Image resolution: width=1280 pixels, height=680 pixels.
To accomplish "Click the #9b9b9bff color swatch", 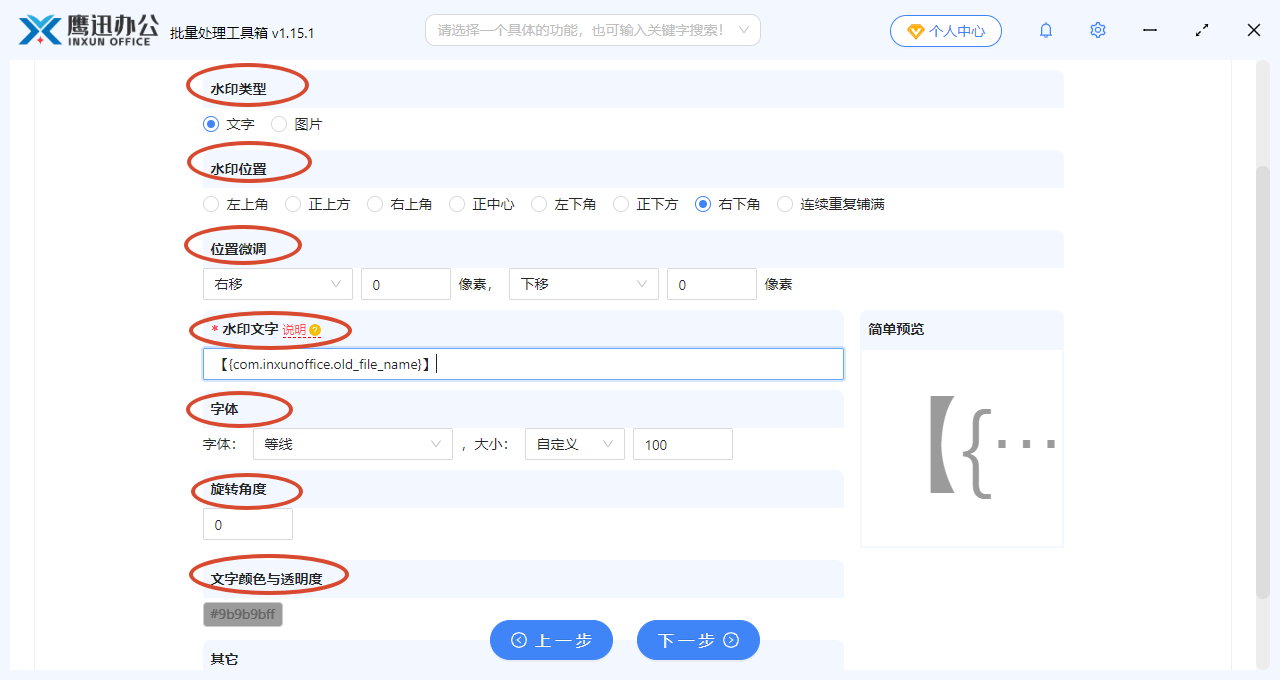I will [x=243, y=614].
